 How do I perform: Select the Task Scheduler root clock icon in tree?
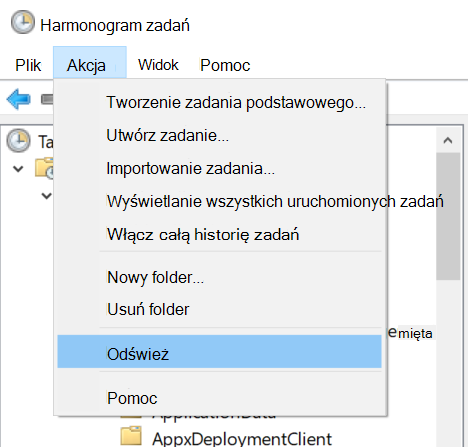[18, 141]
